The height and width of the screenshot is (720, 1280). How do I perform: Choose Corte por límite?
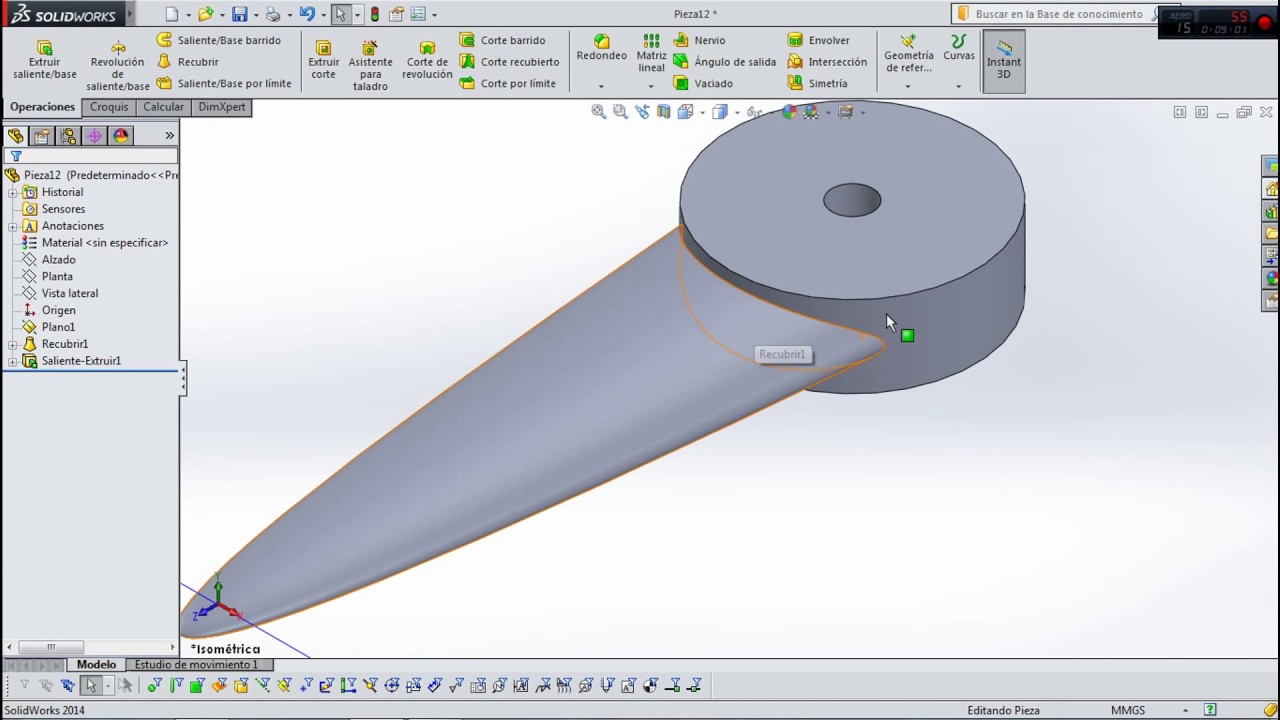click(507, 83)
